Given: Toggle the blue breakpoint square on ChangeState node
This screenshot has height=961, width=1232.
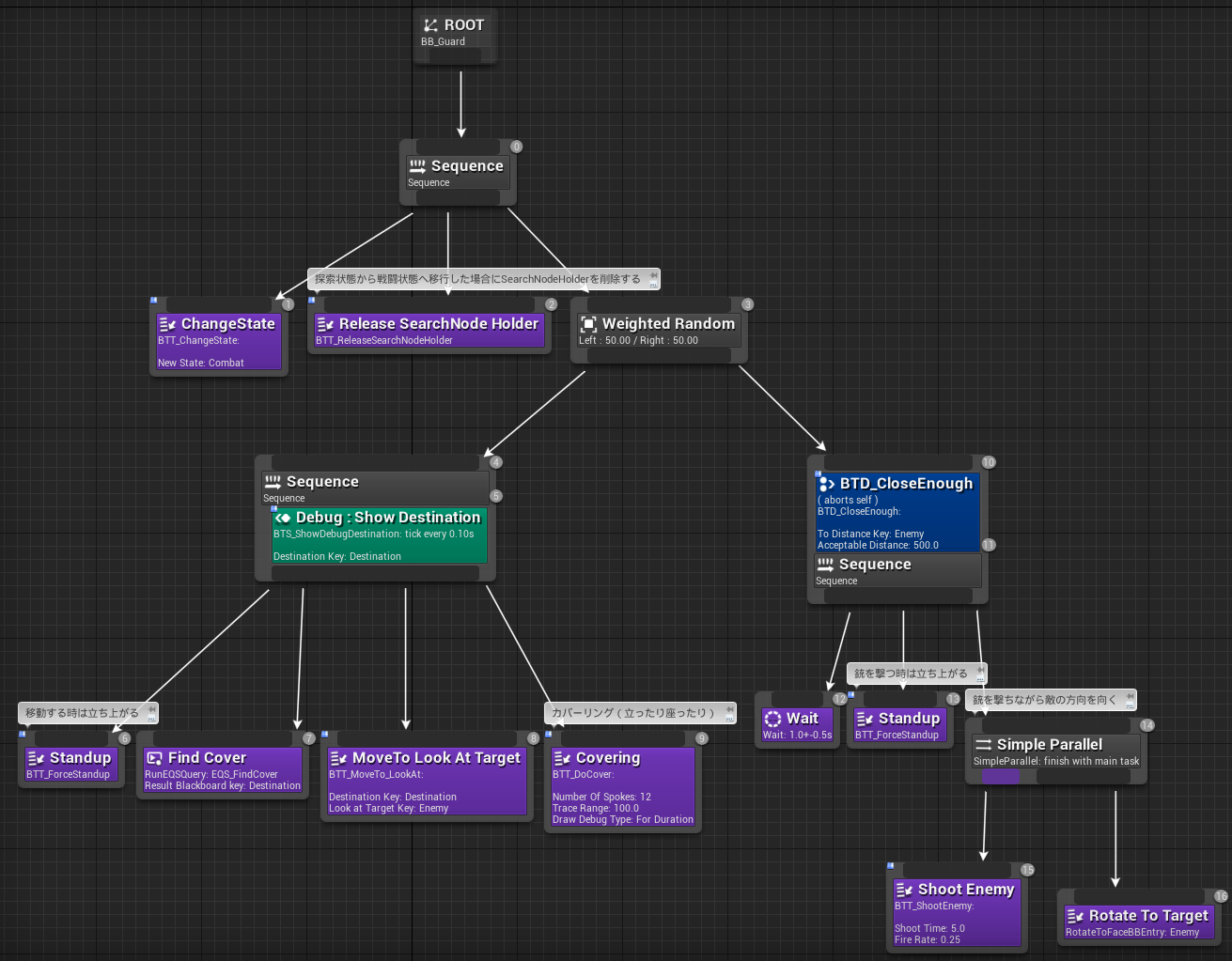Looking at the screenshot, I should pyautogui.click(x=153, y=300).
